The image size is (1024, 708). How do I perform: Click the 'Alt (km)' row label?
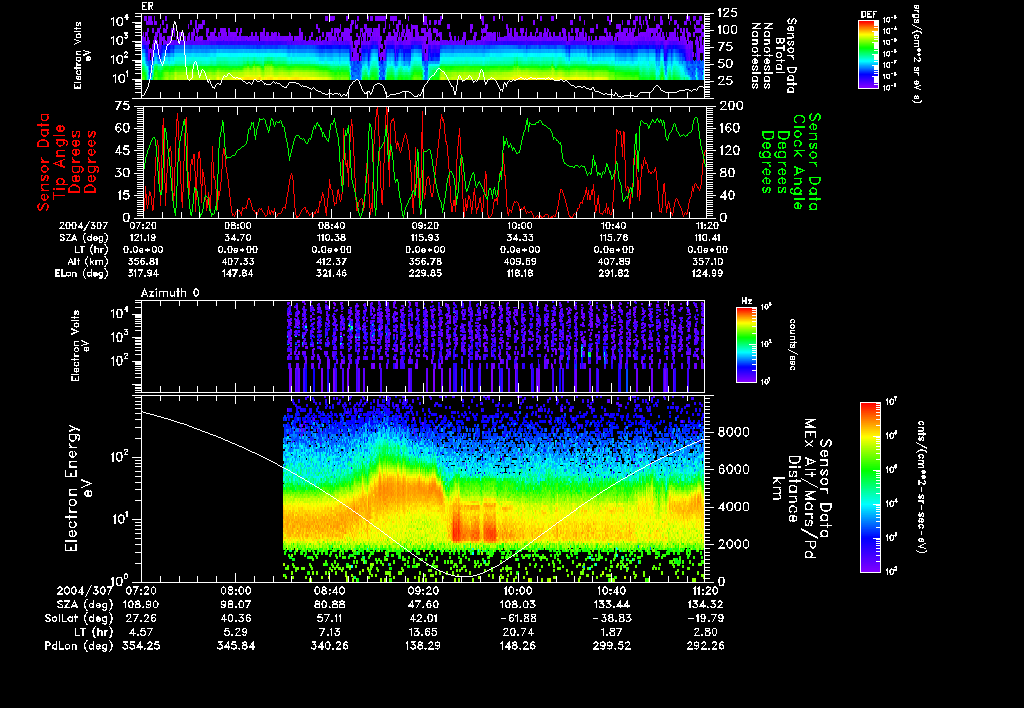(x=88, y=261)
